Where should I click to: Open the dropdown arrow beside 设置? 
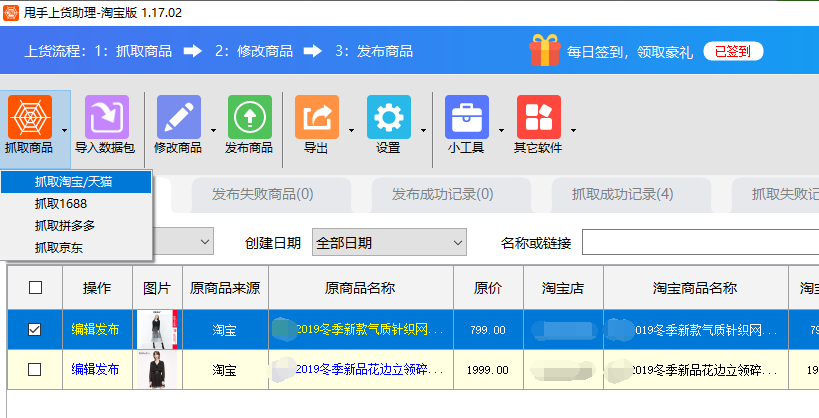(x=423, y=130)
